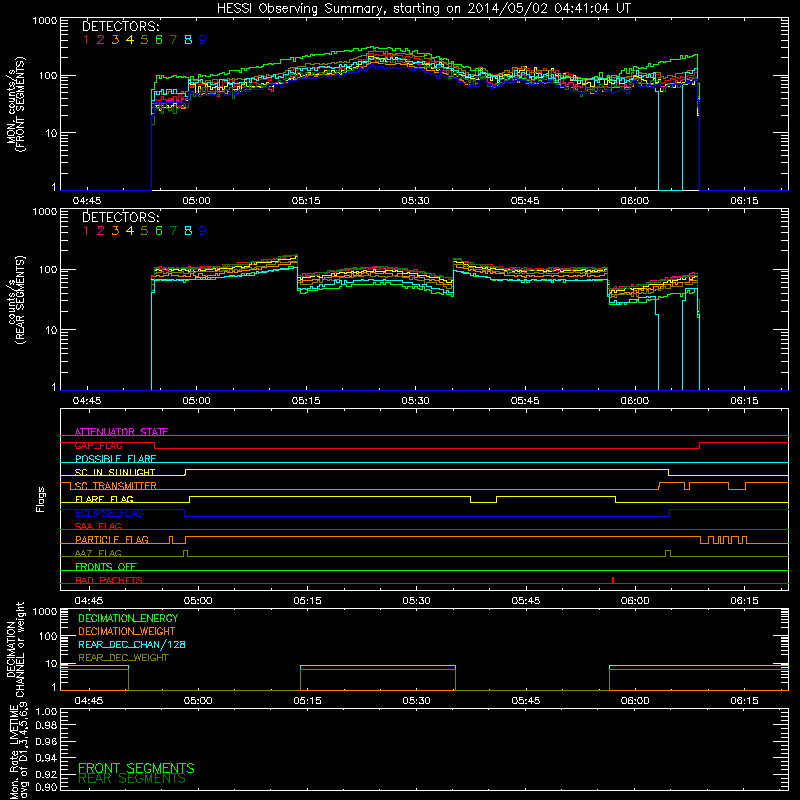The image size is (800, 800).
Task: Click the AAZ_FLAG label
Action: click(x=98, y=553)
